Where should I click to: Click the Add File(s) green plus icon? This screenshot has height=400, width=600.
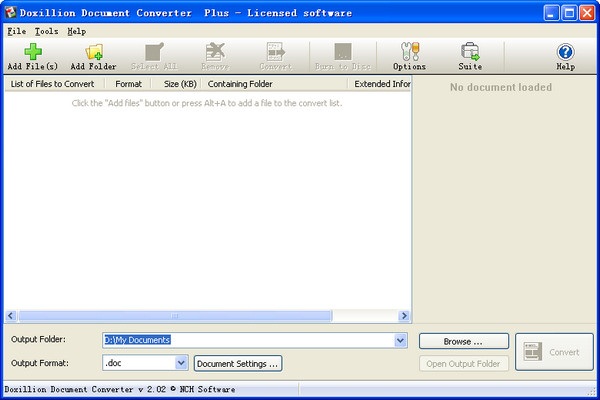33,52
